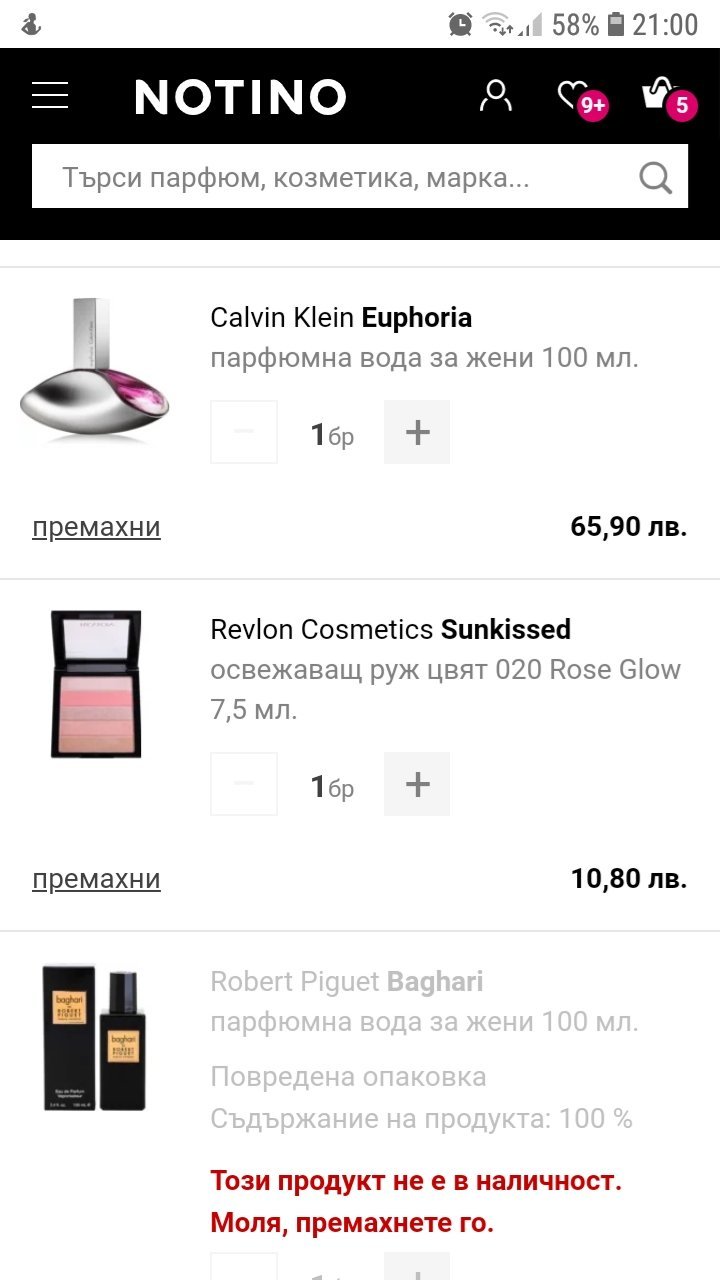Remove Calvin Klein Euphoria from cart

click(96, 527)
